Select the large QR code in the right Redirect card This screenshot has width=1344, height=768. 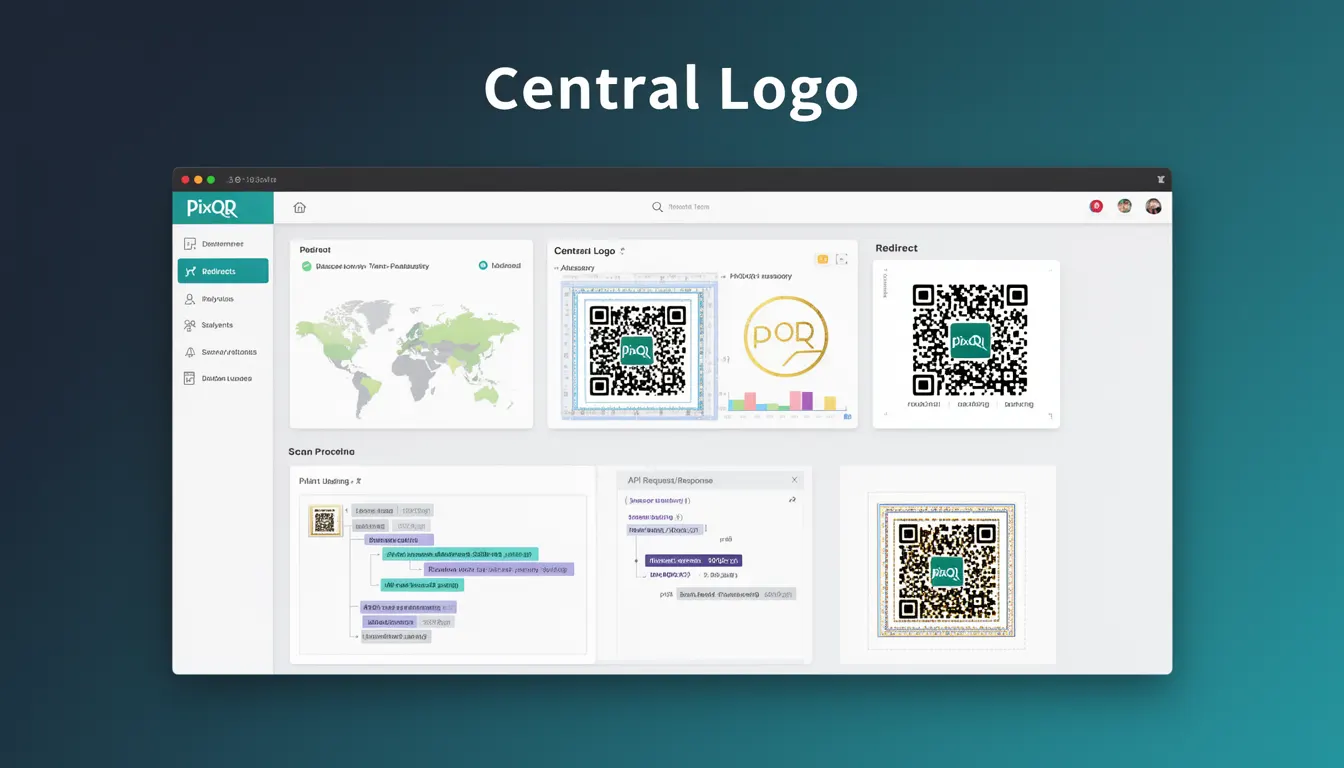(x=970, y=340)
